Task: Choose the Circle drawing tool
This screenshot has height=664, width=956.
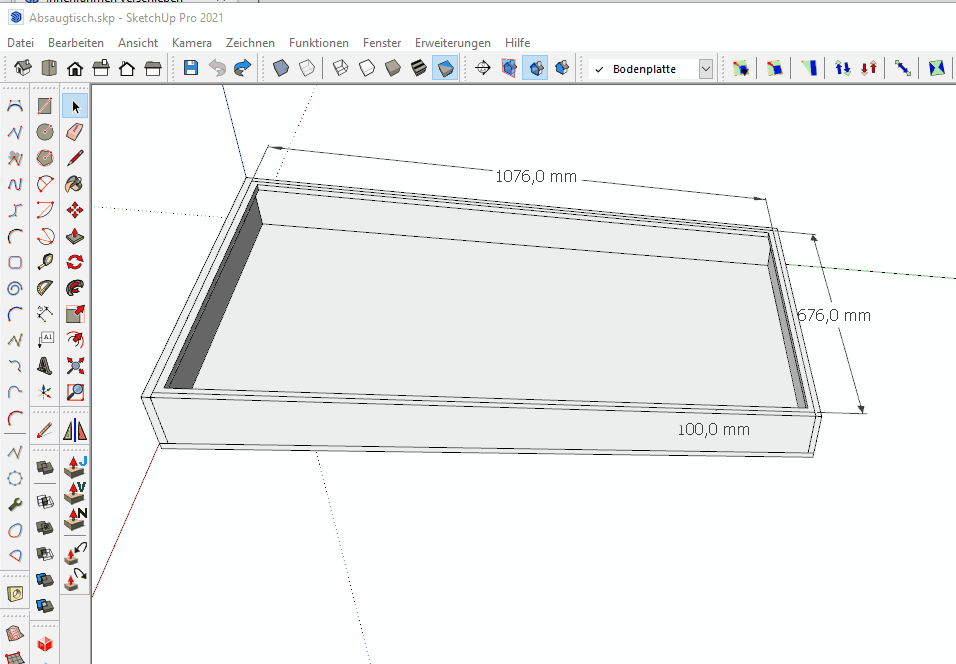Action: pos(45,132)
